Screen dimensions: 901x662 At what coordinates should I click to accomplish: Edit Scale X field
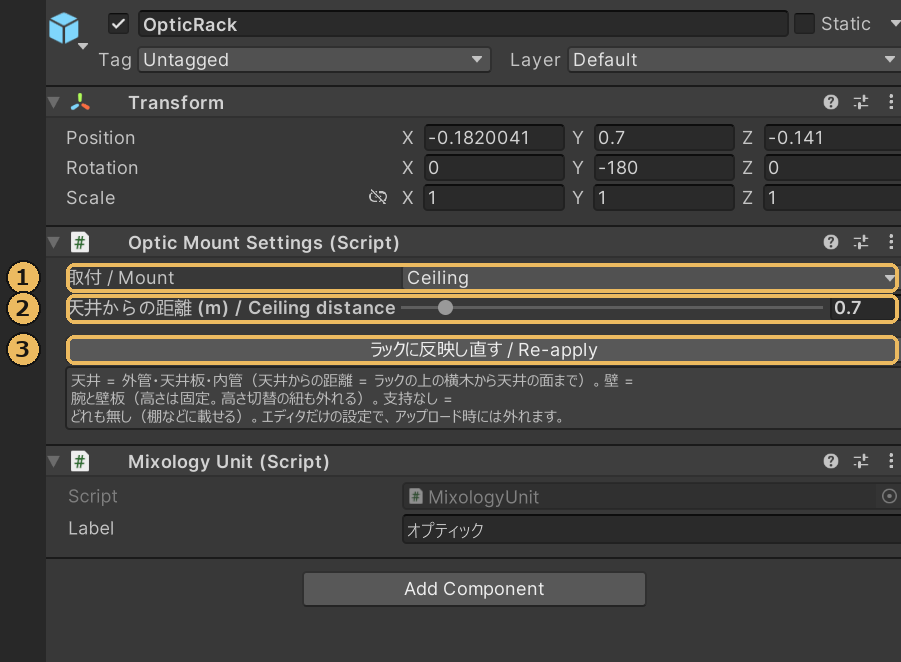pyautogui.click(x=494, y=198)
